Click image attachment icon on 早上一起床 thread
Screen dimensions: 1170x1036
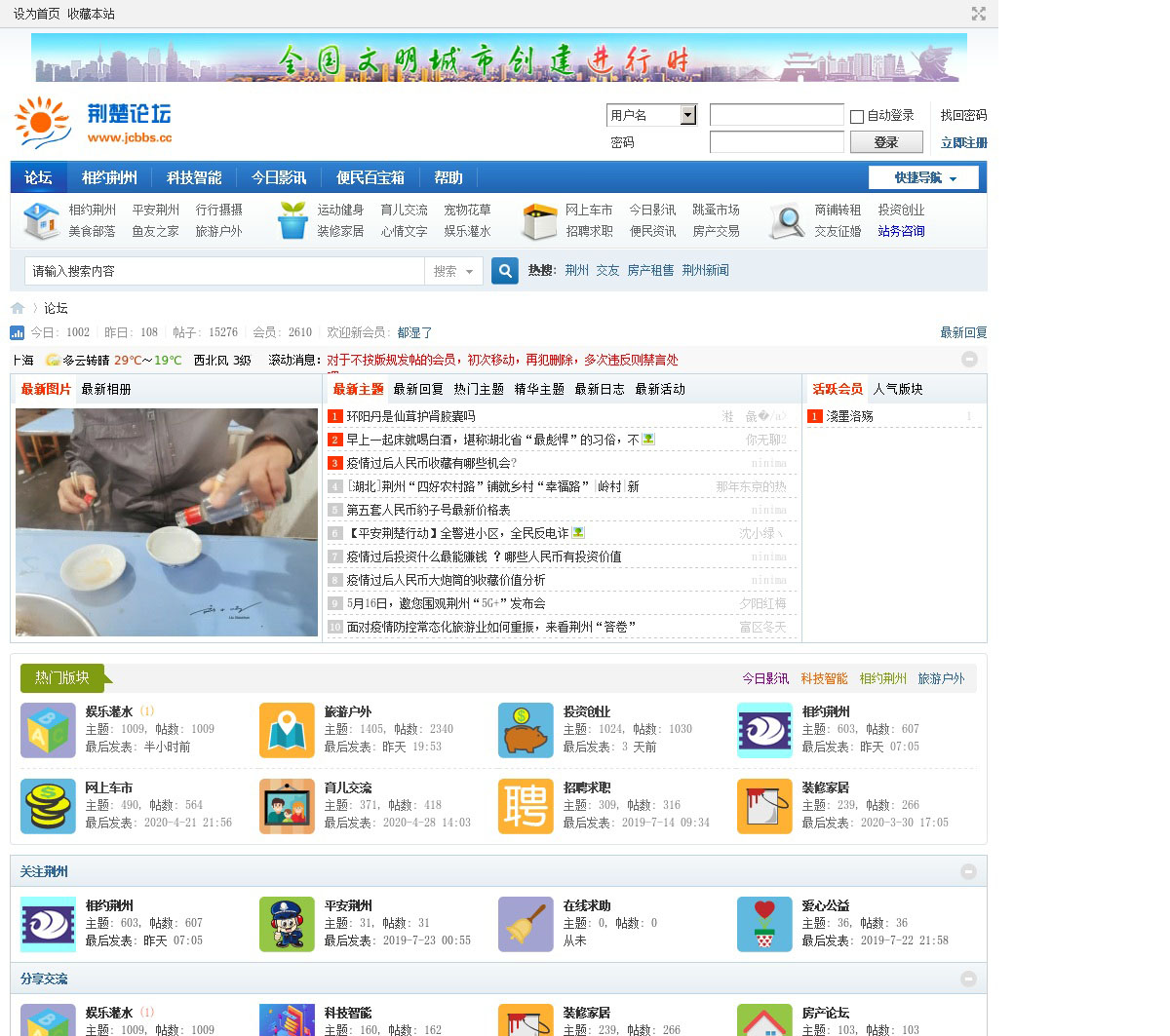pyautogui.click(x=648, y=440)
